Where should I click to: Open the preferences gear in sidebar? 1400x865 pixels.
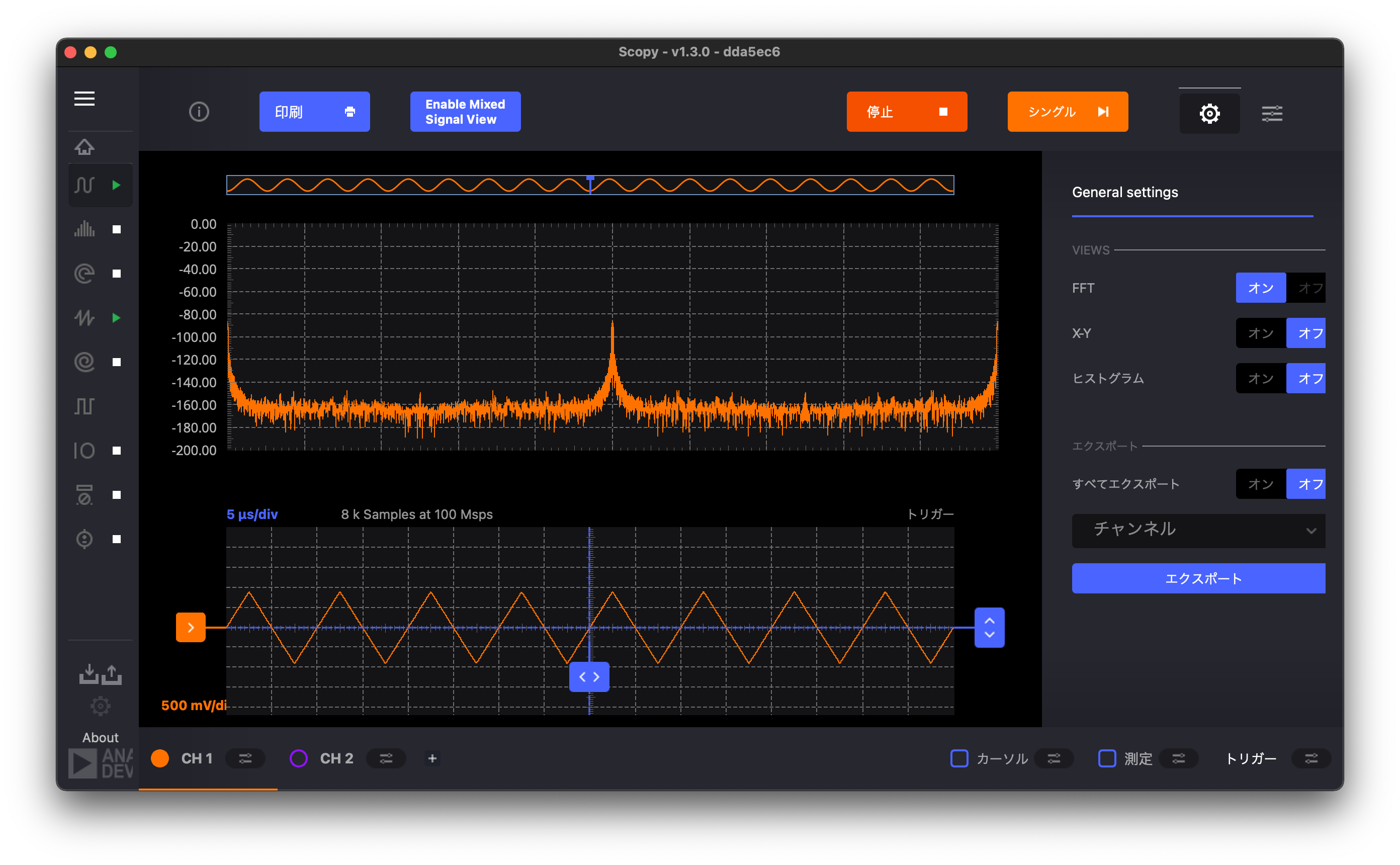coord(100,706)
